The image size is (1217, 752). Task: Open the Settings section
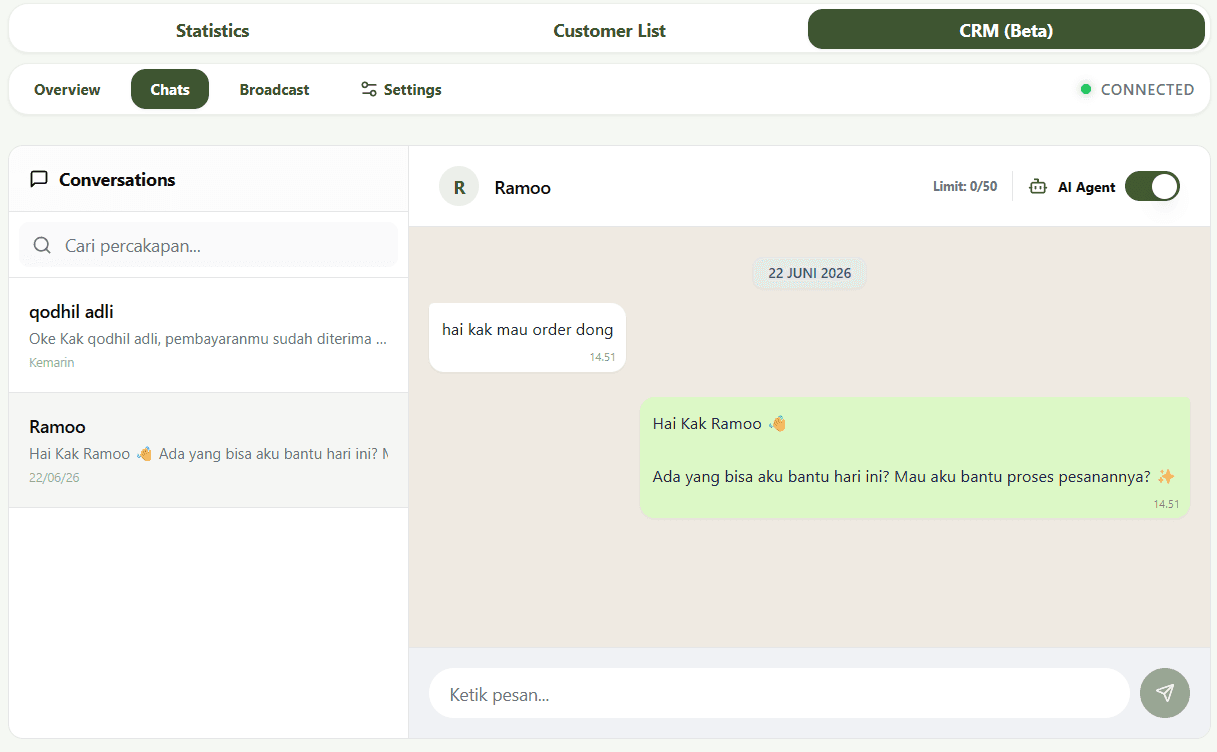coord(401,89)
